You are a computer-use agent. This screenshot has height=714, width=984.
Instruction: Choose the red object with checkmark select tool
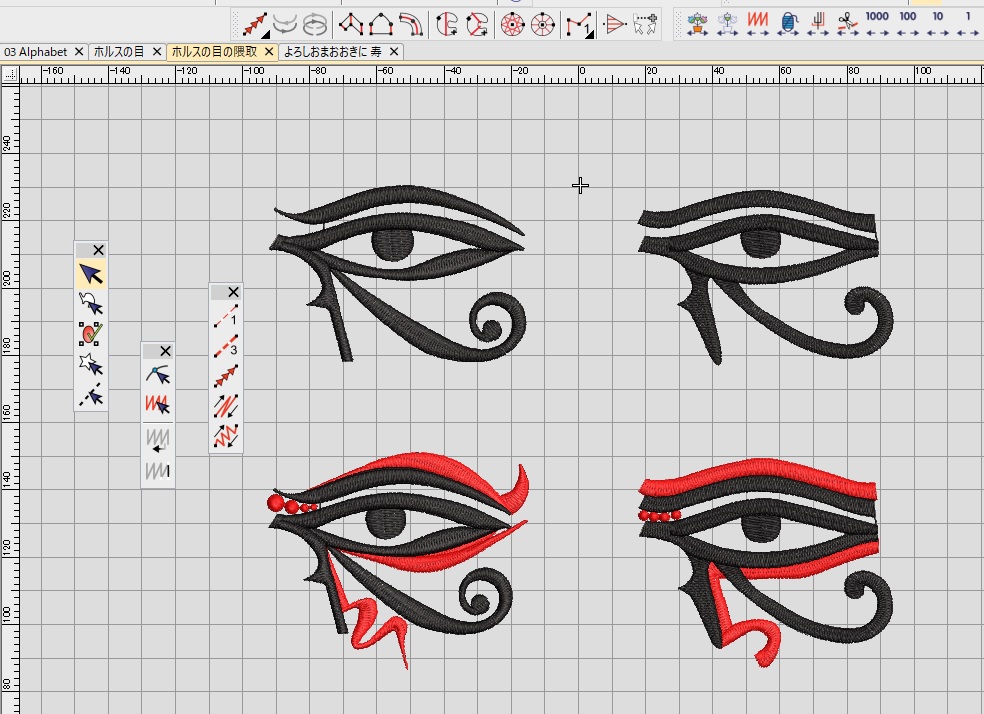(x=91, y=334)
